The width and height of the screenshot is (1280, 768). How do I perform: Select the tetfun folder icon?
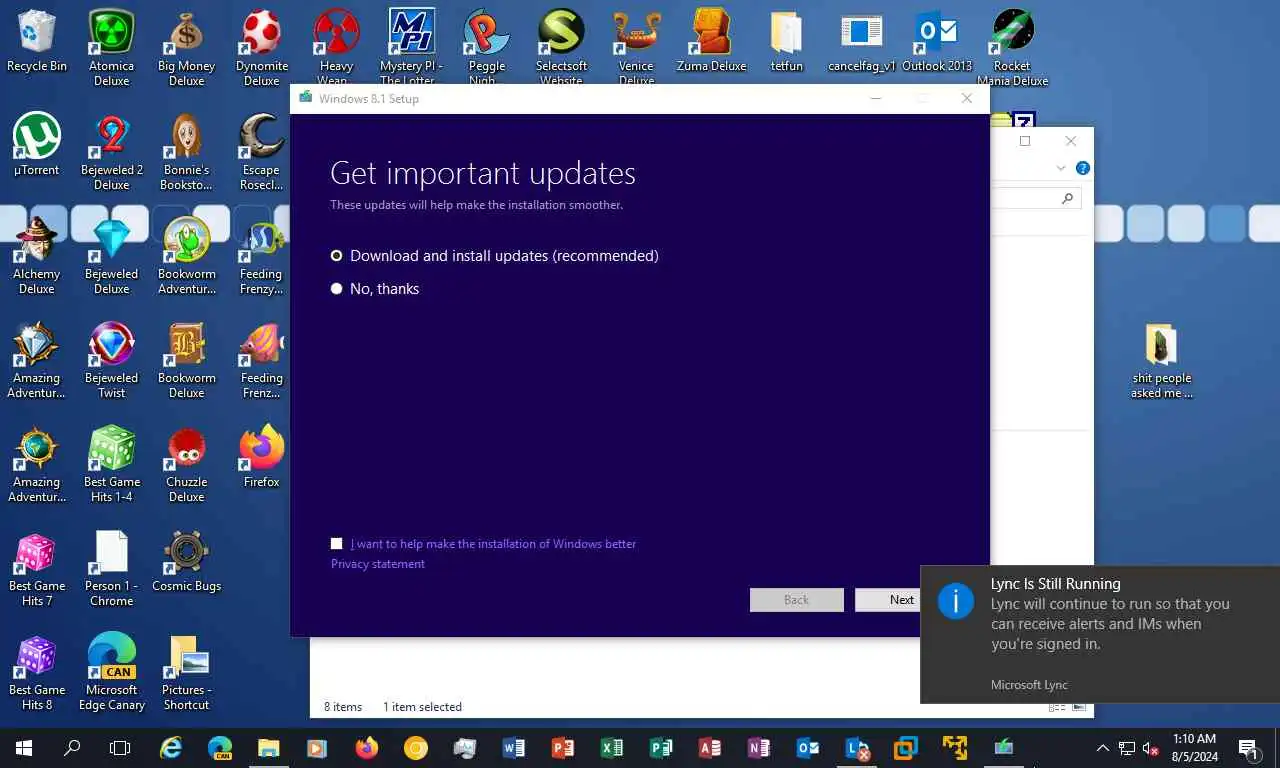[787, 42]
